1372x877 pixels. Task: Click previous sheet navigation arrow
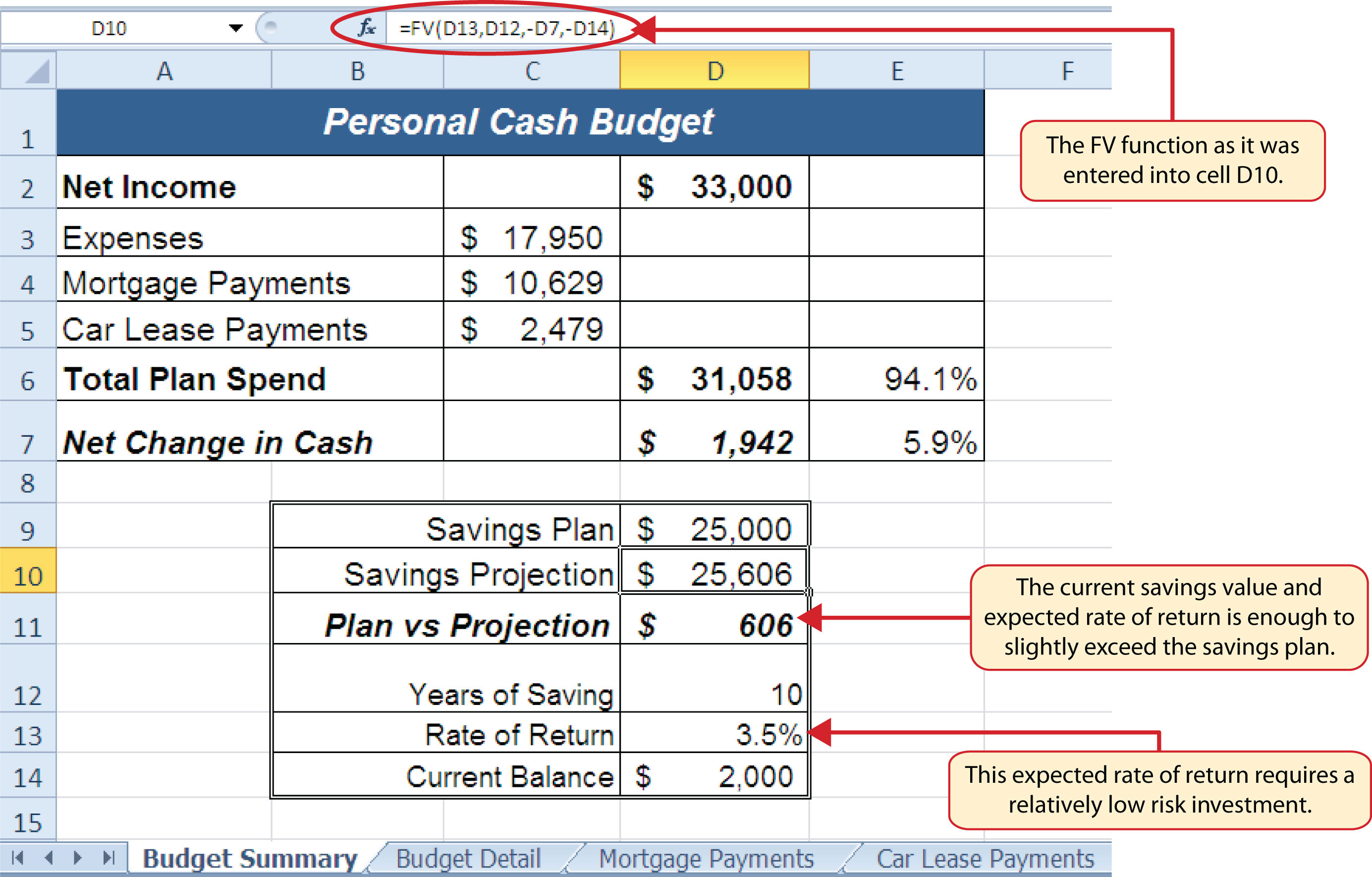(x=49, y=857)
